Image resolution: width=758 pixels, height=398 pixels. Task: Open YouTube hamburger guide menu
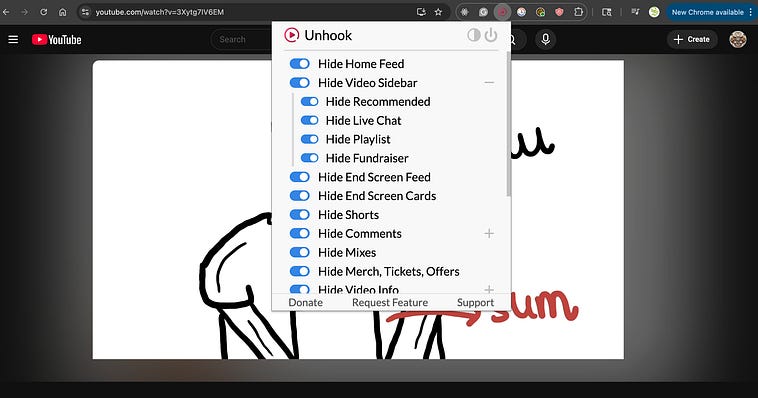coord(13,39)
